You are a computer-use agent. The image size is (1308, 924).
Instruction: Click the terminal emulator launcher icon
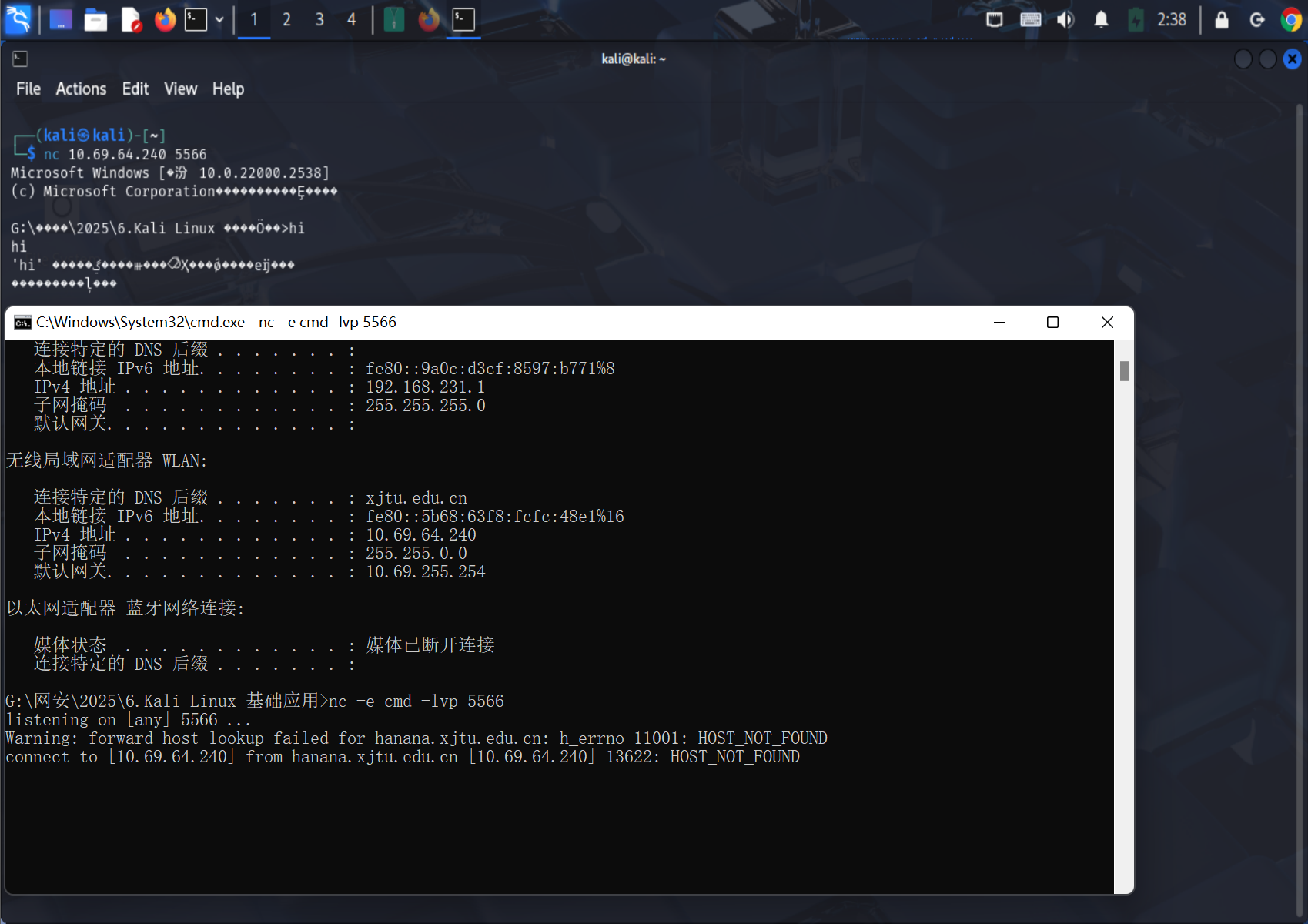(196, 19)
